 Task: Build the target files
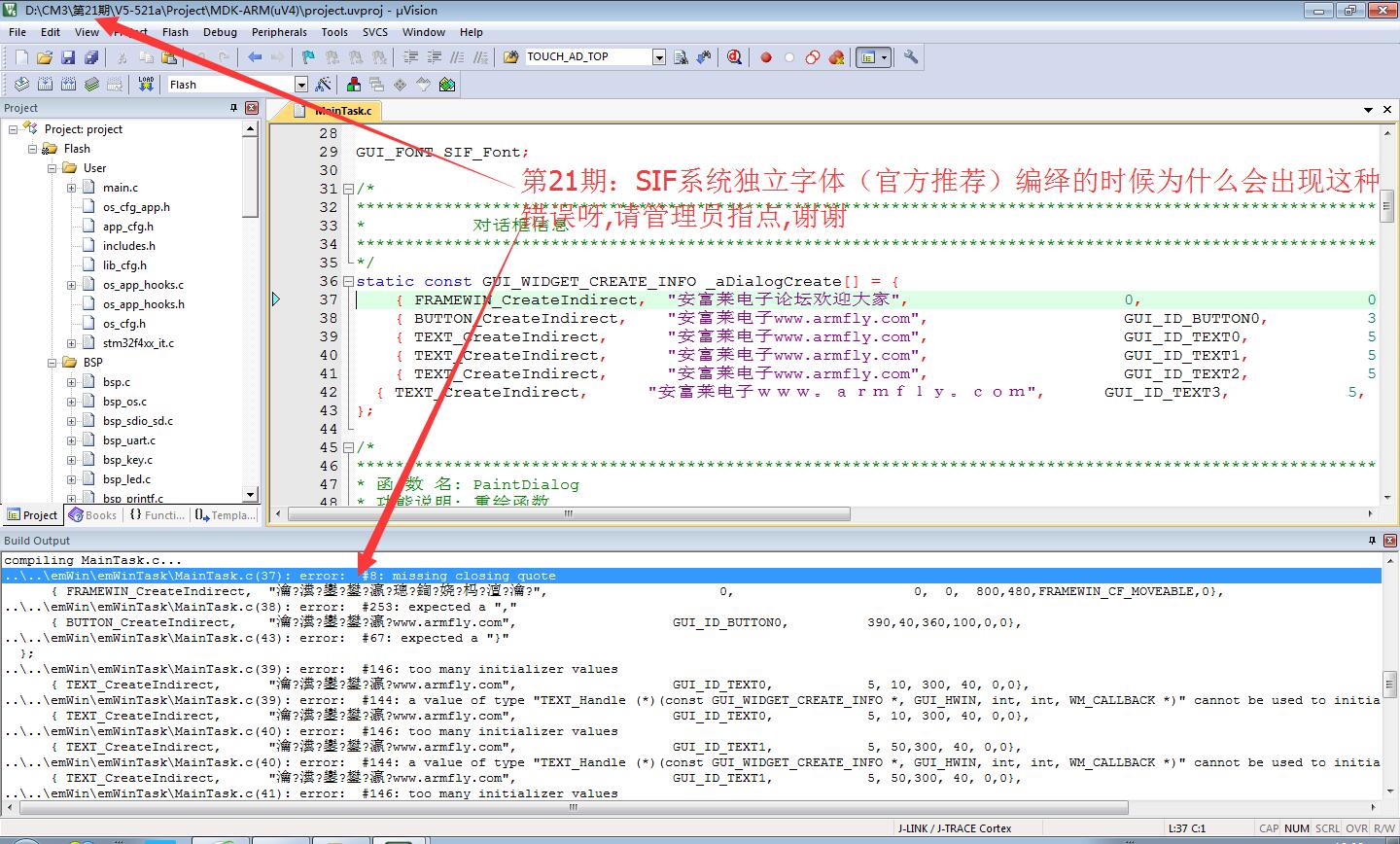(x=45, y=85)
